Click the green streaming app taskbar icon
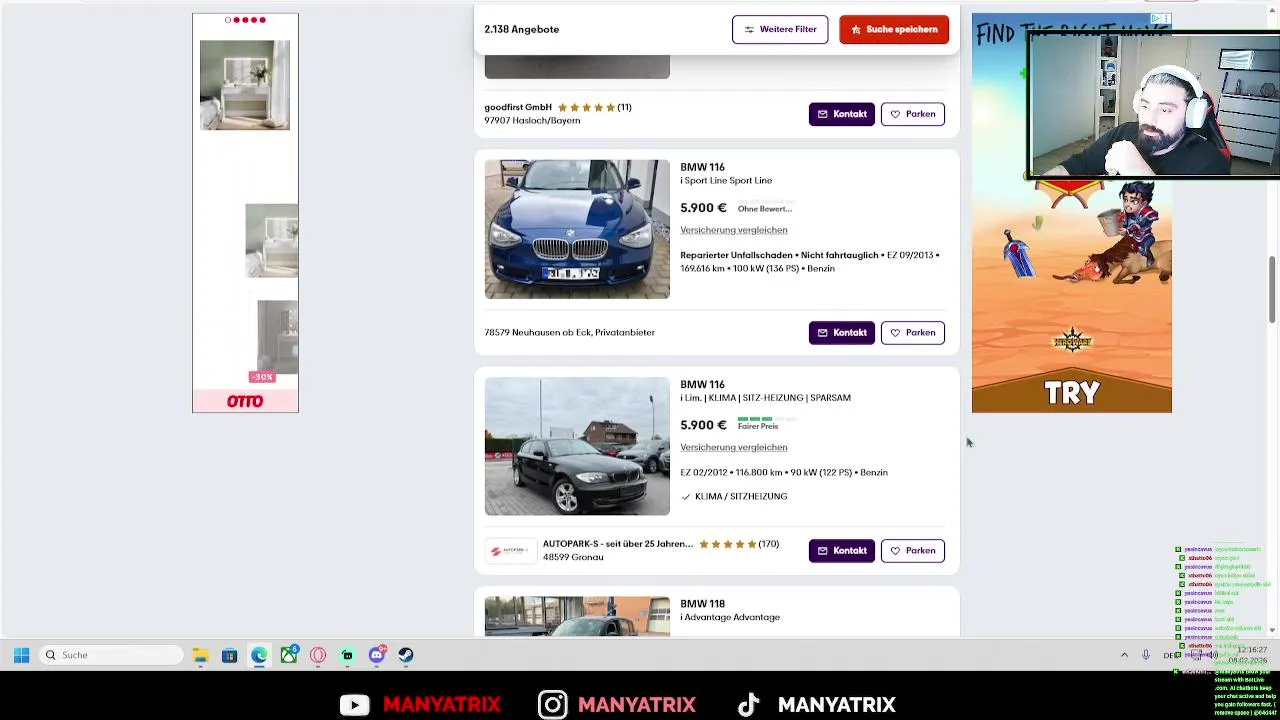Image resolution: width=1280 pixels, height=720 pixels. click(x=347, y=655)
